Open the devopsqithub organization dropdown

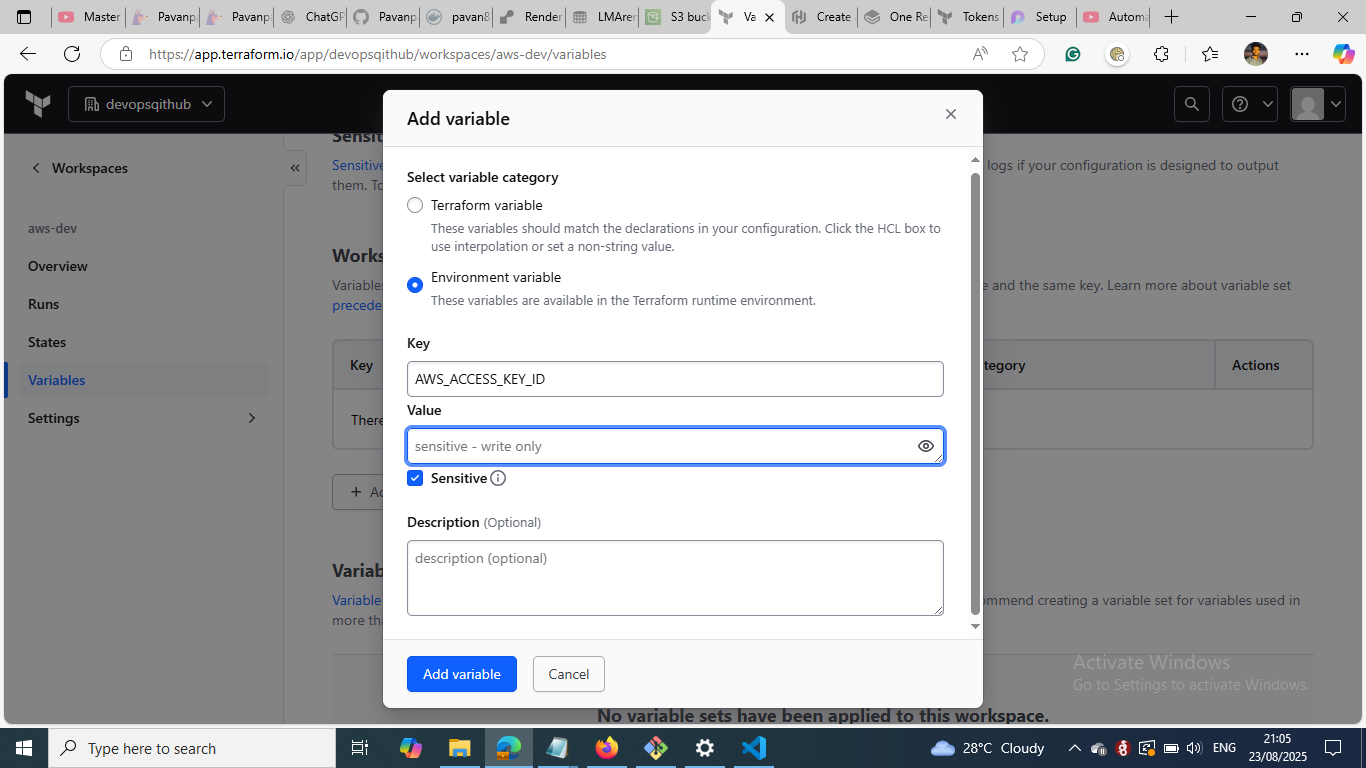pos(147,104)
